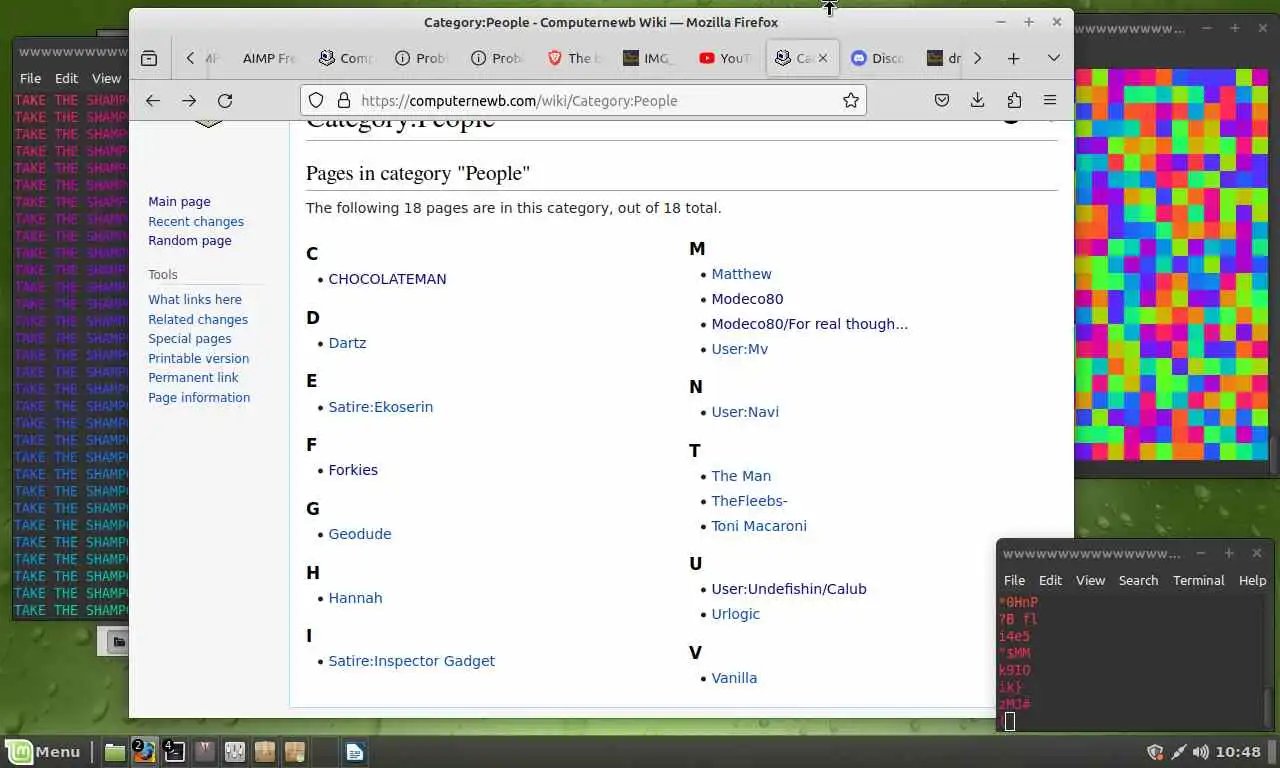Open Urlogic page
This screenshot has height=768, width=1280.
[x=735, y=614]
